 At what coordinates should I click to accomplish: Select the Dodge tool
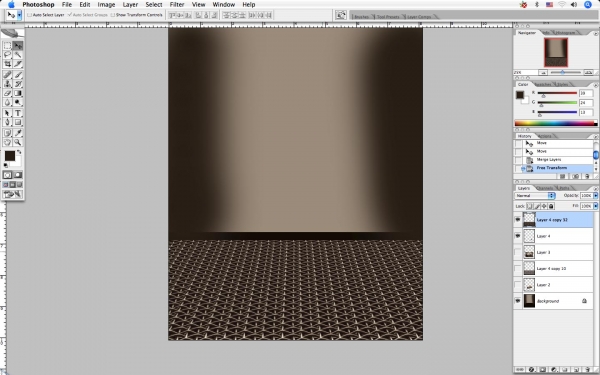(18, 102)
